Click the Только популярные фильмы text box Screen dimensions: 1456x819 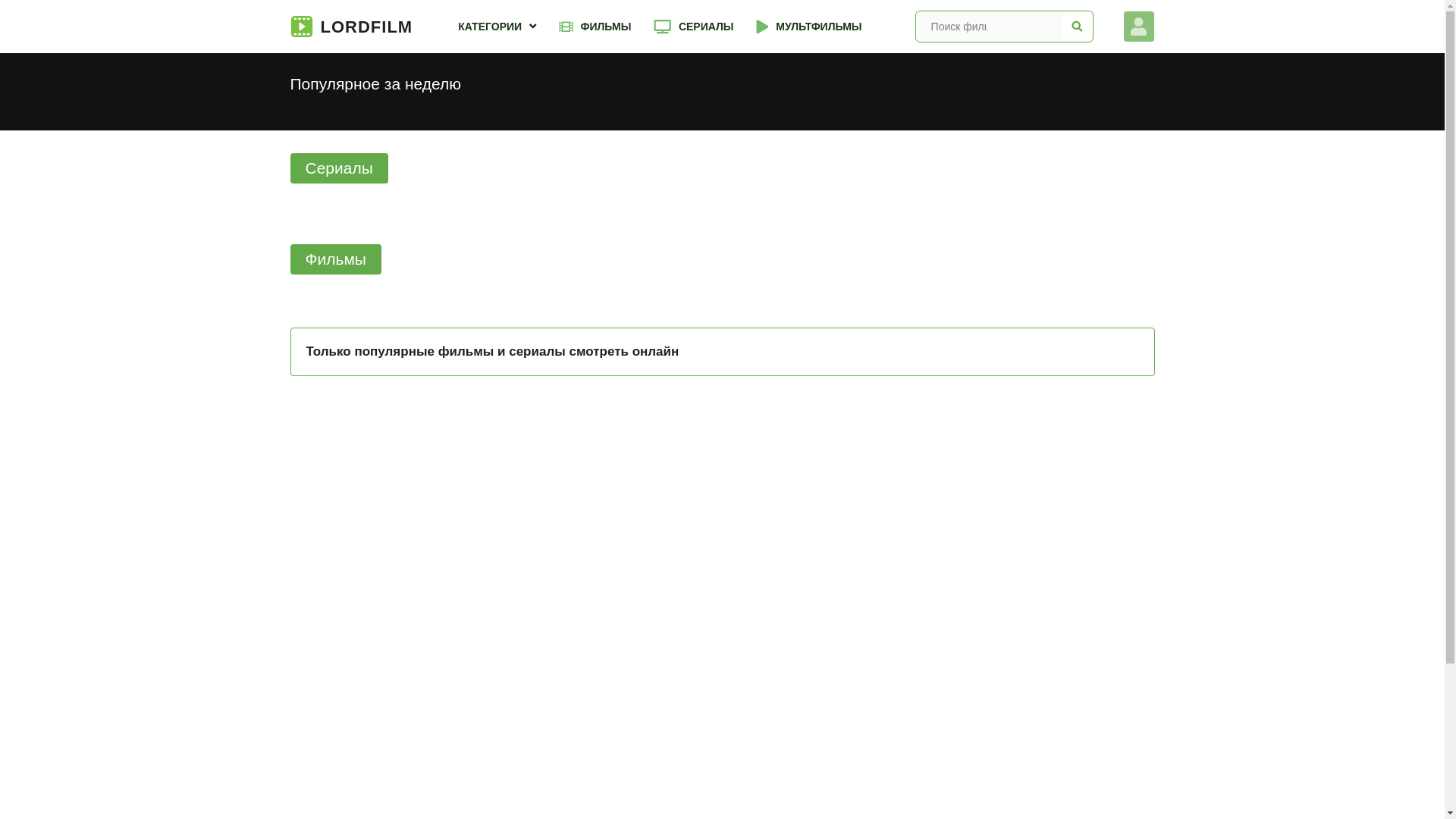pos(722,352)
